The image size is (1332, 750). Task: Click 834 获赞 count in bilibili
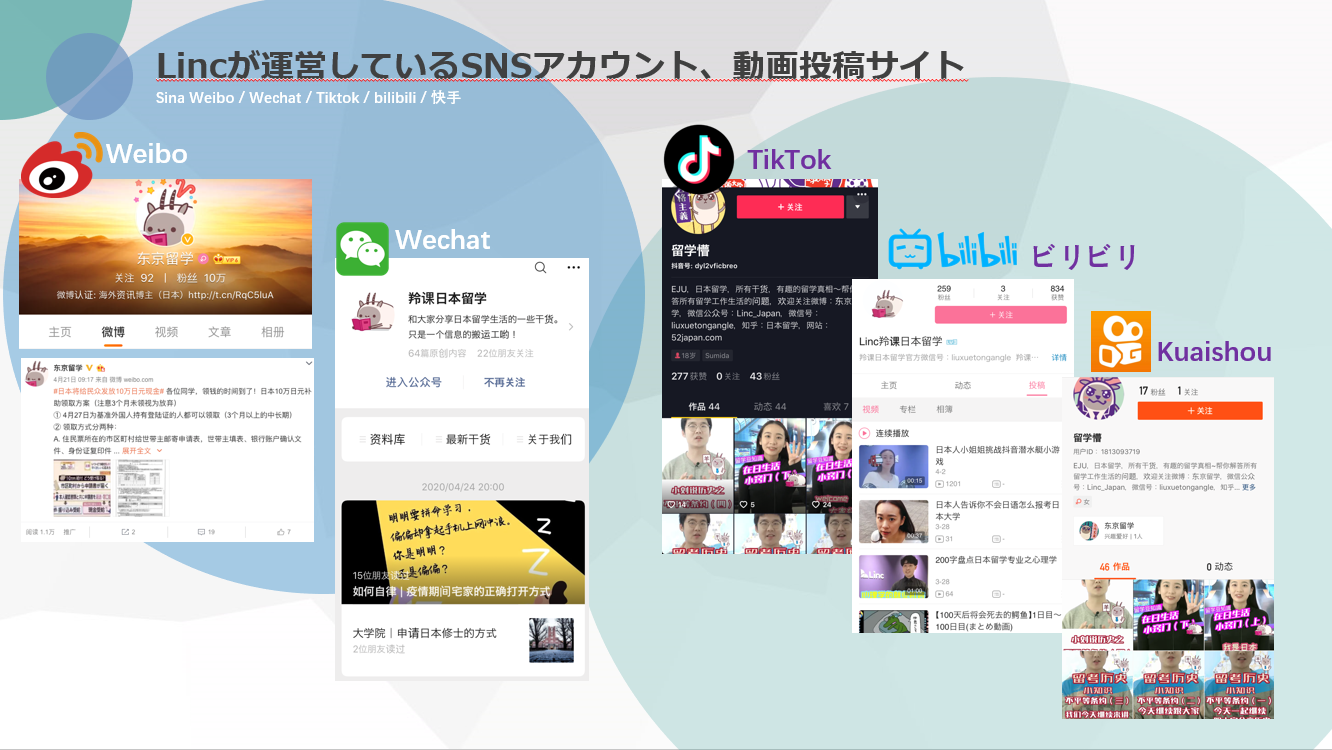pos(1057,292)
